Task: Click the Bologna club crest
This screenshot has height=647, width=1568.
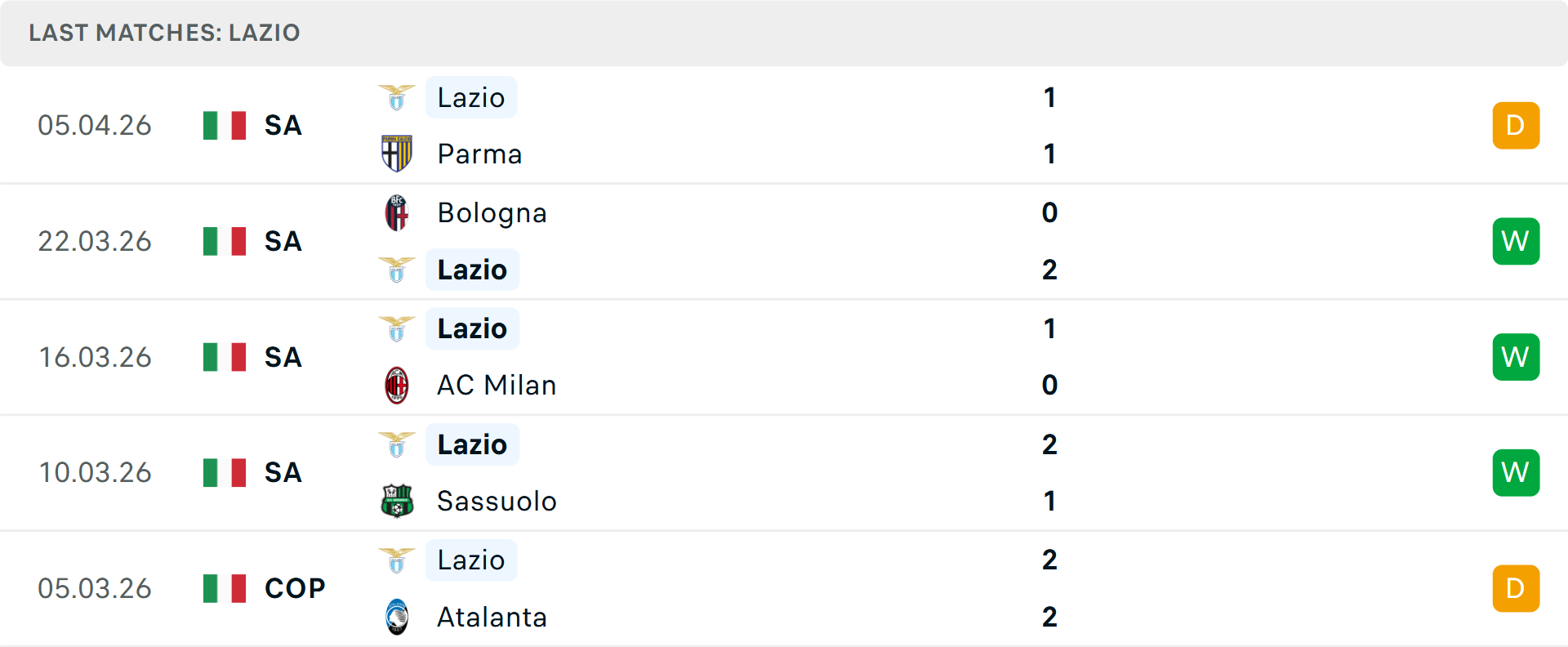Action: tap(397, 212)
